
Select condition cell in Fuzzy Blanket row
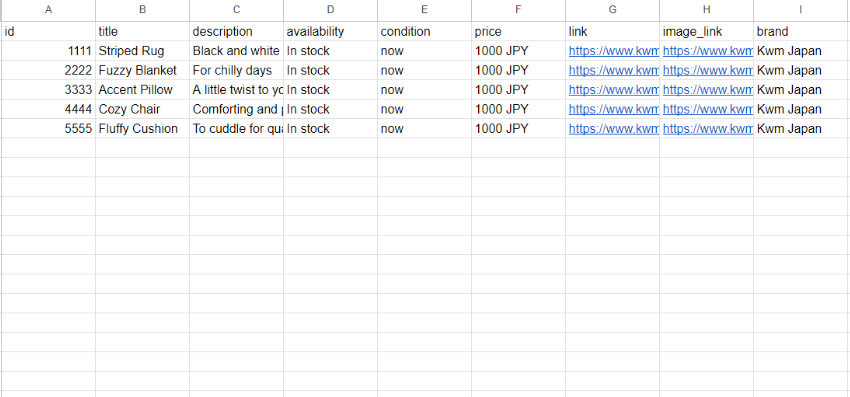pyautogui.click(x=424, y=71)
